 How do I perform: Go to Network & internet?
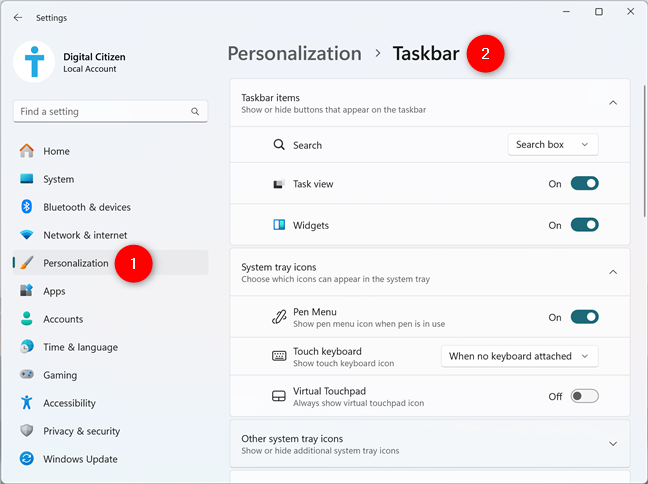pyautogui.click(x=110, y=235)
